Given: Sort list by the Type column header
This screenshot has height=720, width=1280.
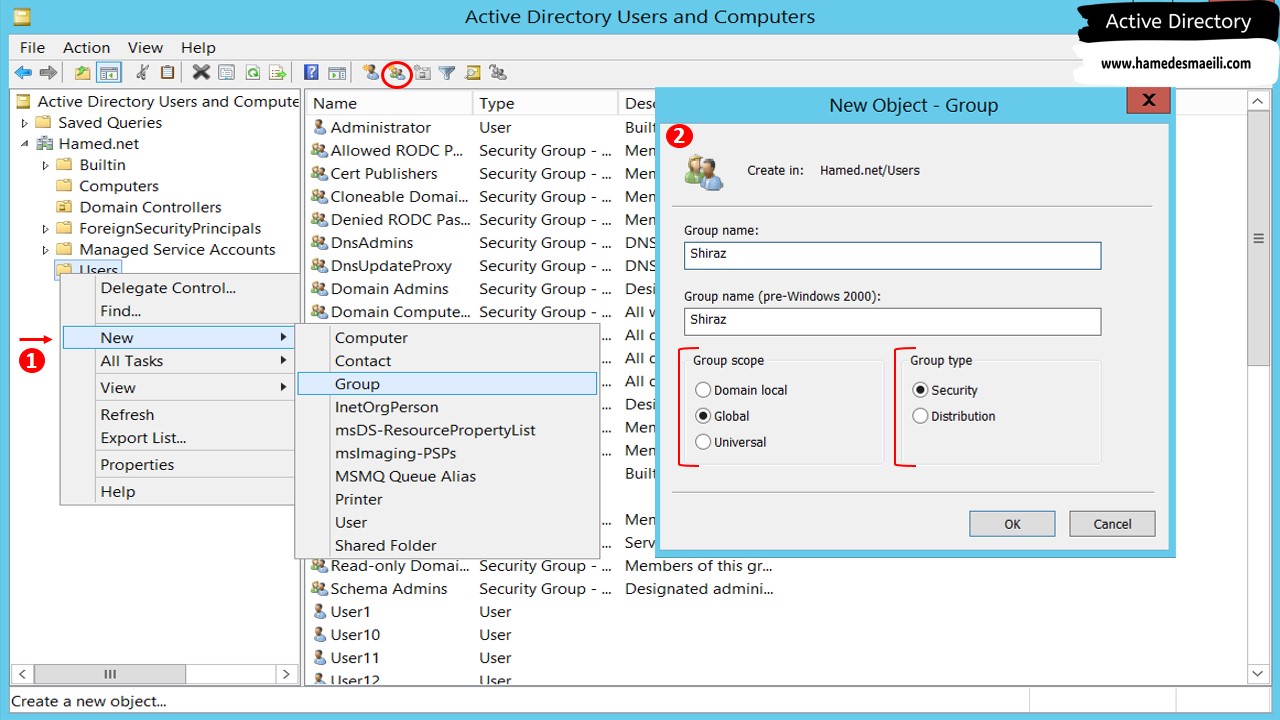Looking at the screenshot, I should tap(545, 103).
